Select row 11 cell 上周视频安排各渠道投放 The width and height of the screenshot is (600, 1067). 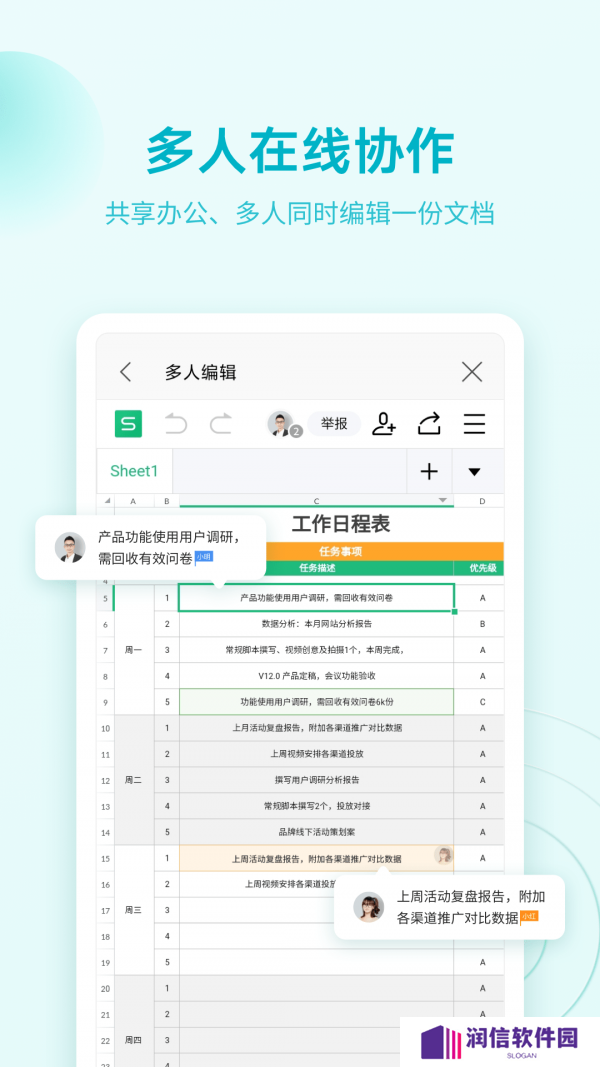[x=316, y=754]
